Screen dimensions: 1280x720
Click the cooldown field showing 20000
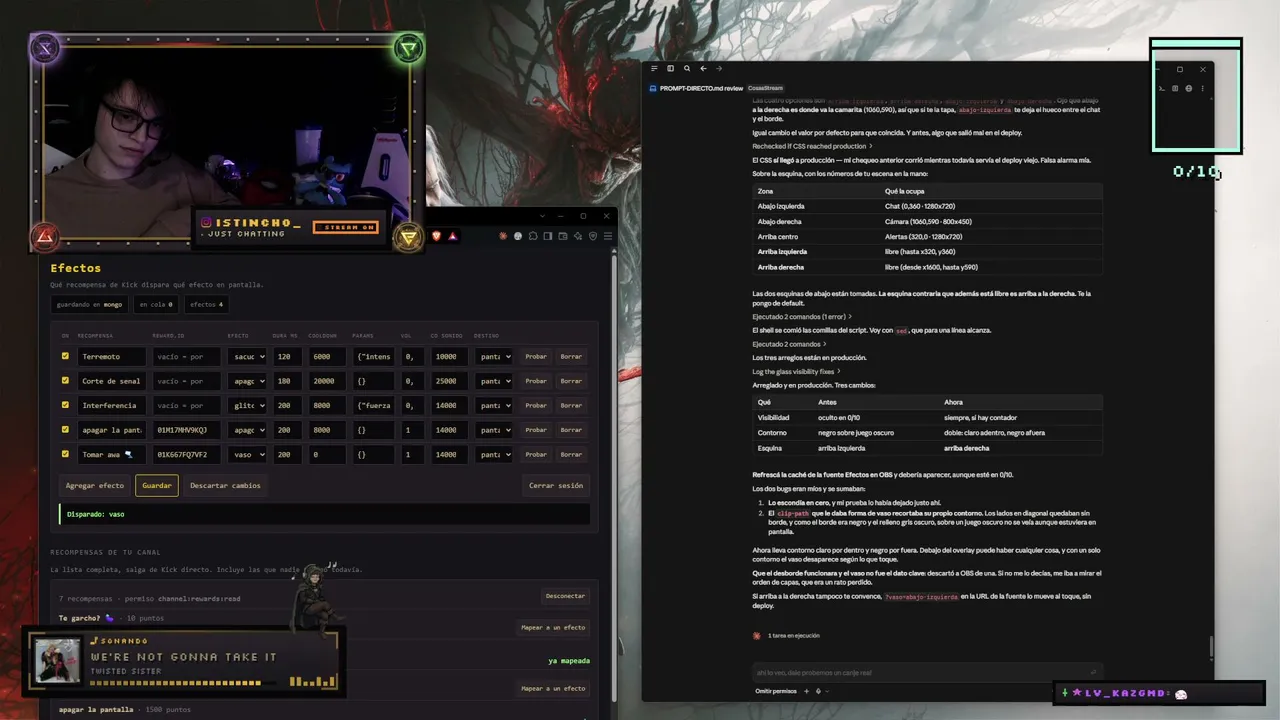[x=327, y=381]
